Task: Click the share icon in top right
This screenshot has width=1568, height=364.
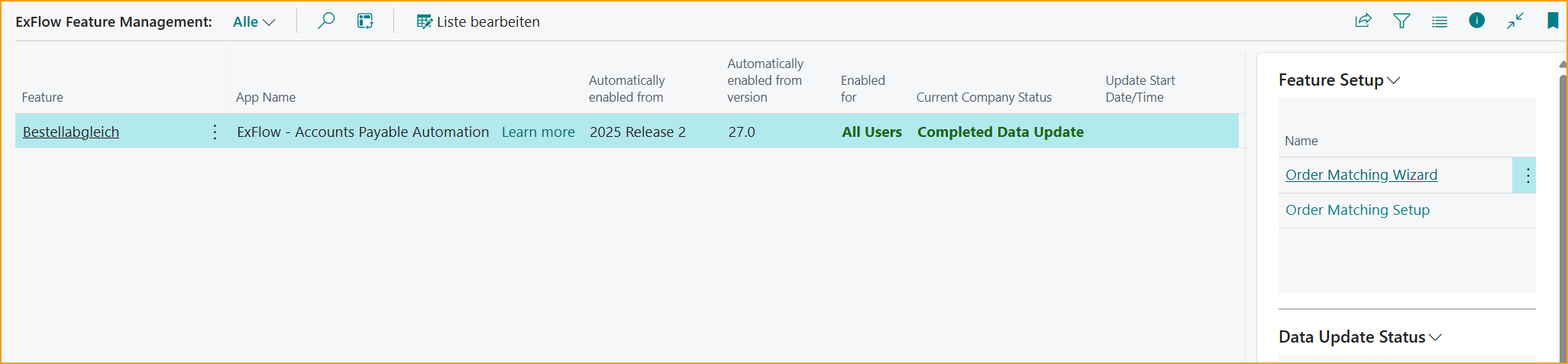Action: [1363, 21]
